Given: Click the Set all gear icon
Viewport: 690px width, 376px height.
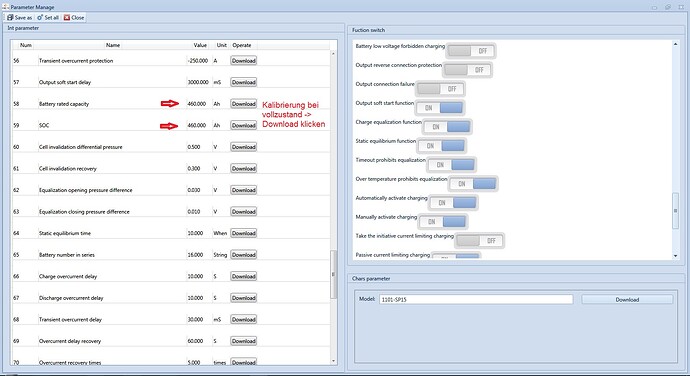Looking at the screenshot, I should [40, 18].
